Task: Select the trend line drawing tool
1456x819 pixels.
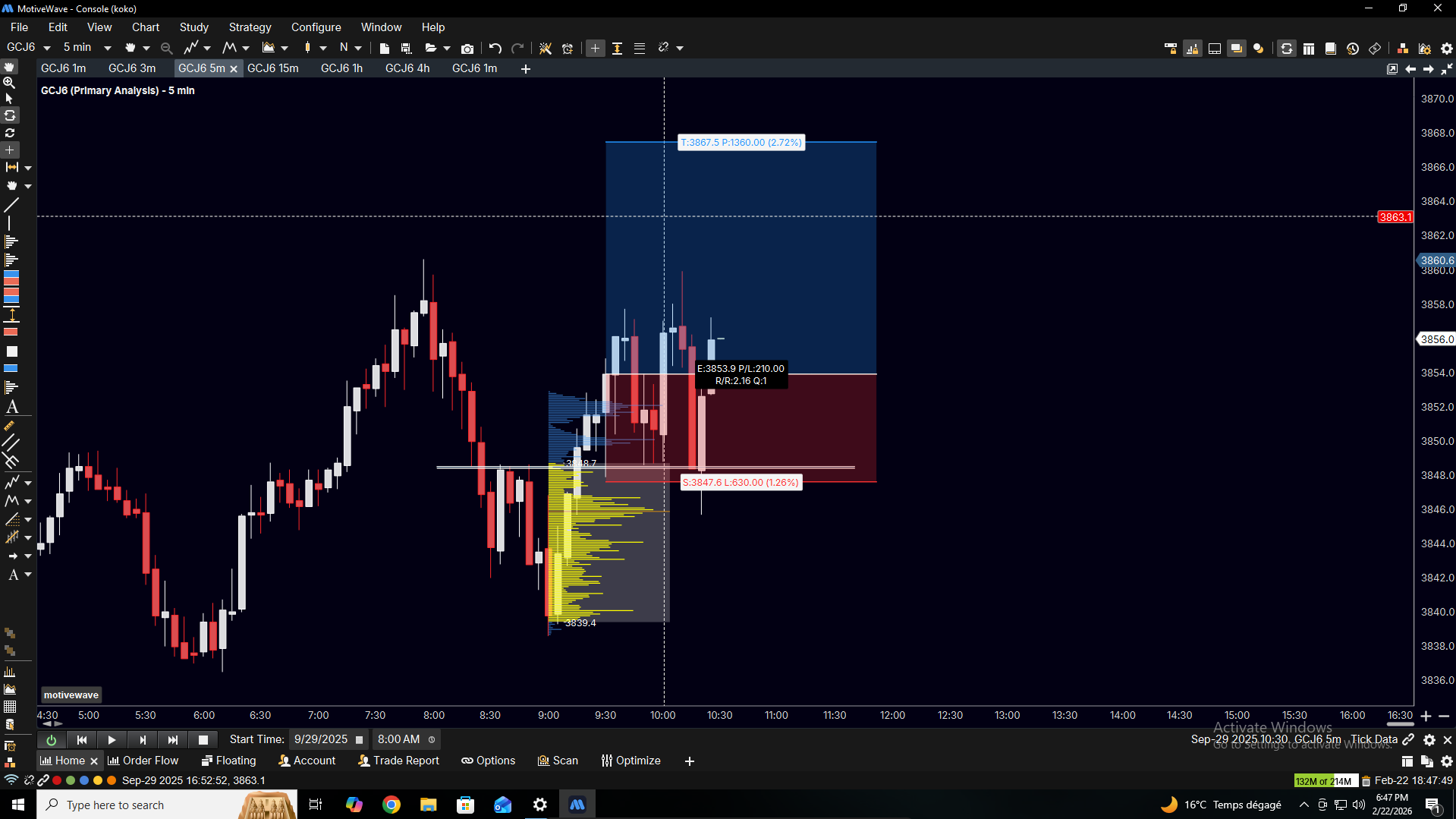Action: tap(11, 205)
